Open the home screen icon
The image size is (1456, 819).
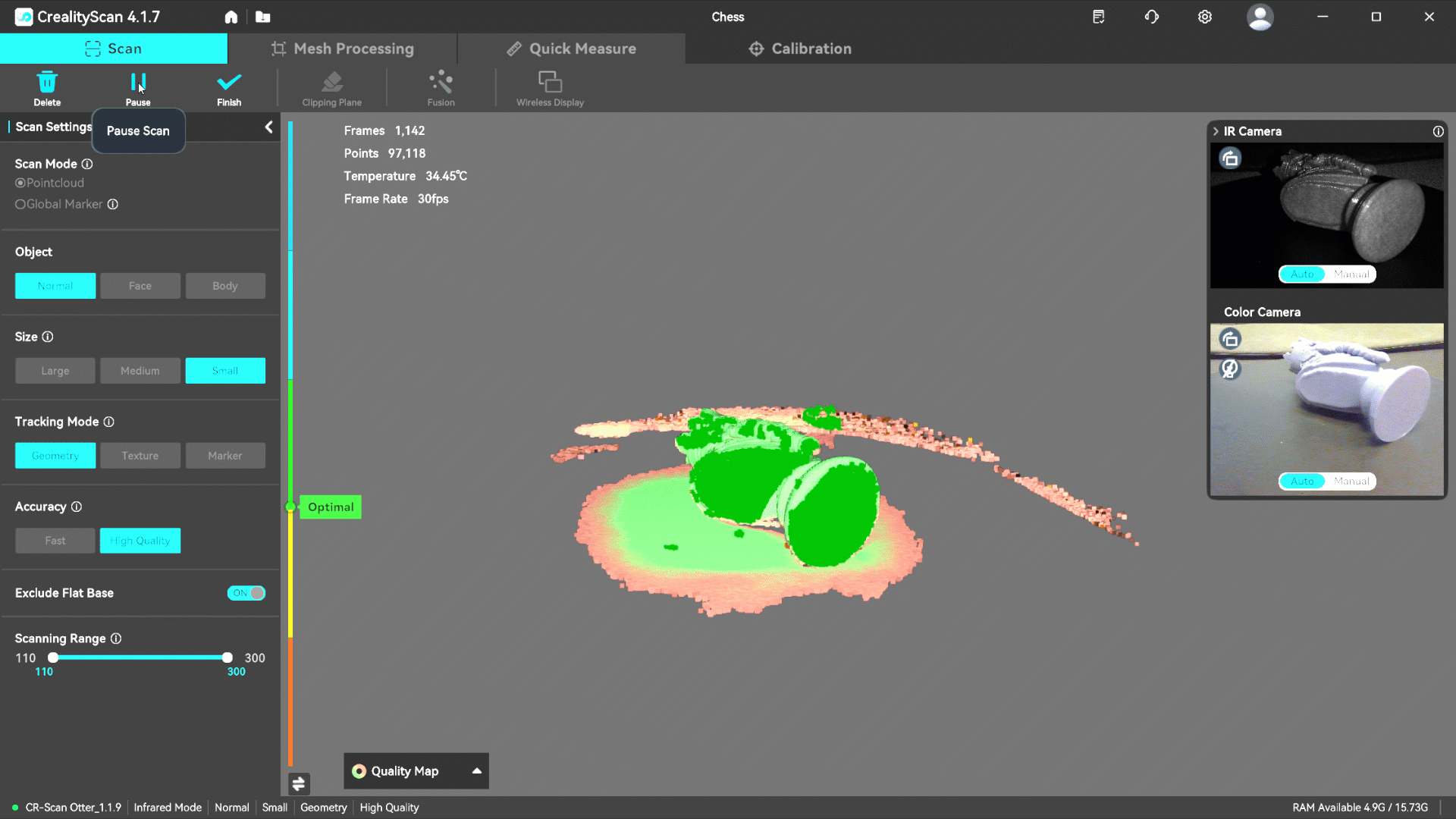coord(231,17)
